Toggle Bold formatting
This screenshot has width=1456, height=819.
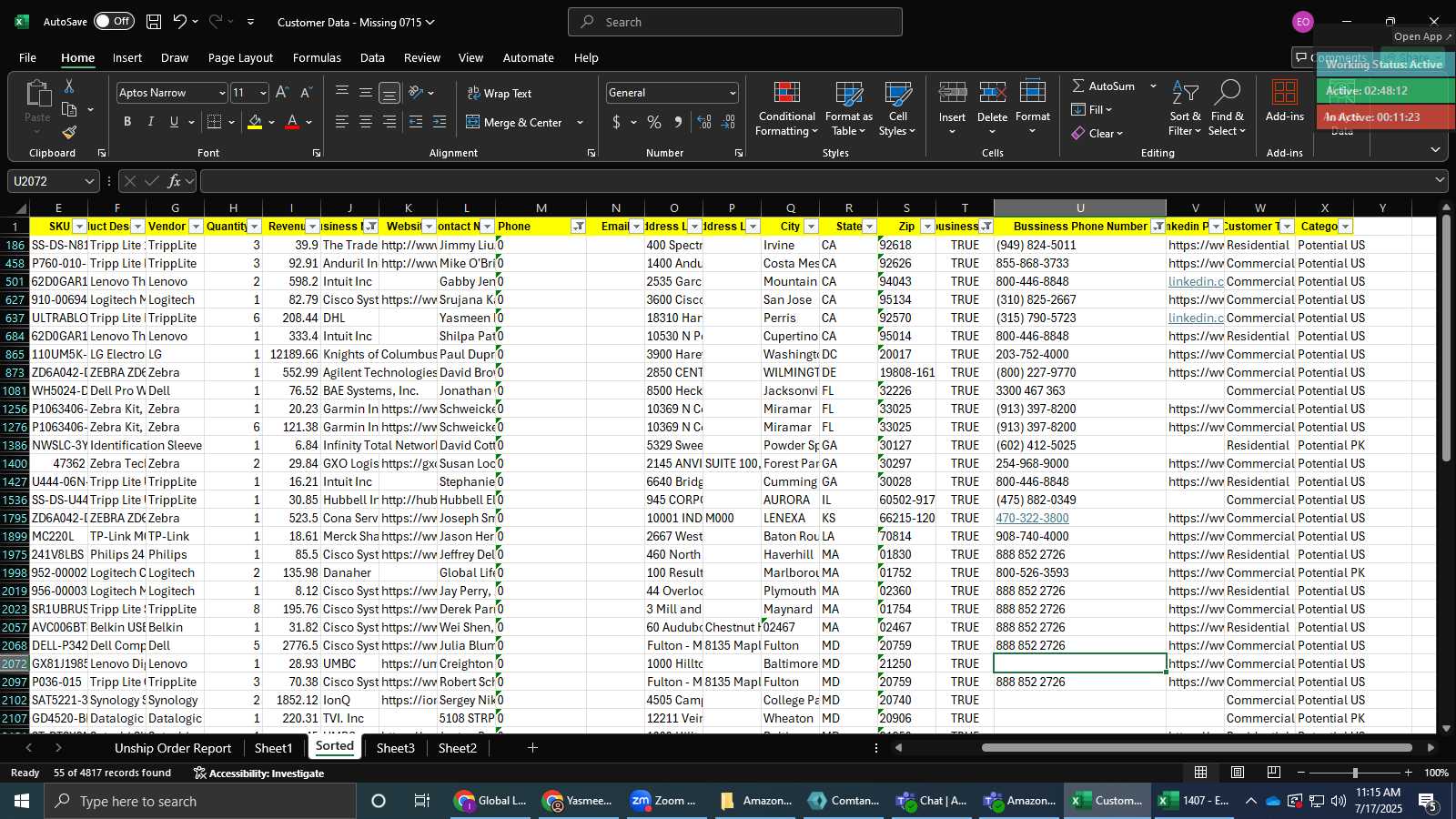click(127, 122)
